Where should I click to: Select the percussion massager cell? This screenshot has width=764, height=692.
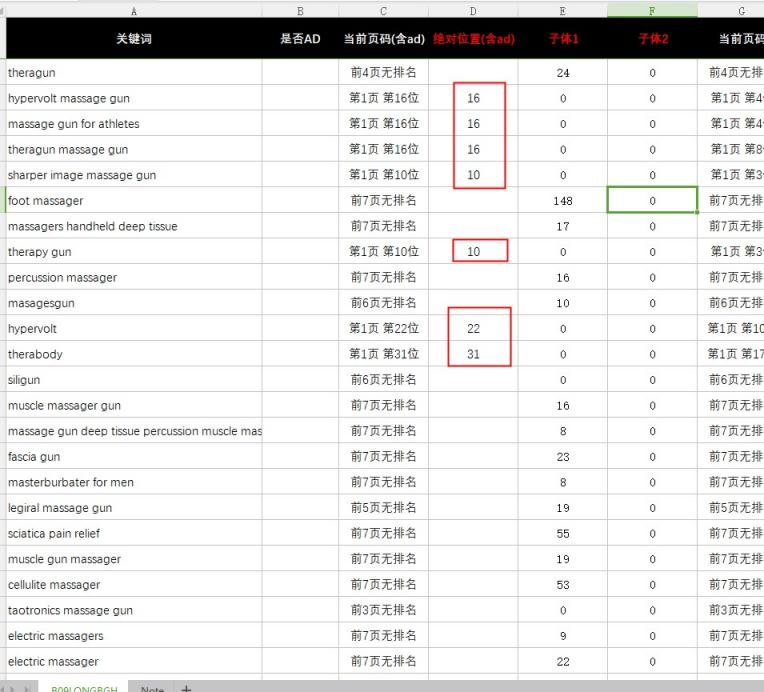pyautogui.click(x=134, y=277)
